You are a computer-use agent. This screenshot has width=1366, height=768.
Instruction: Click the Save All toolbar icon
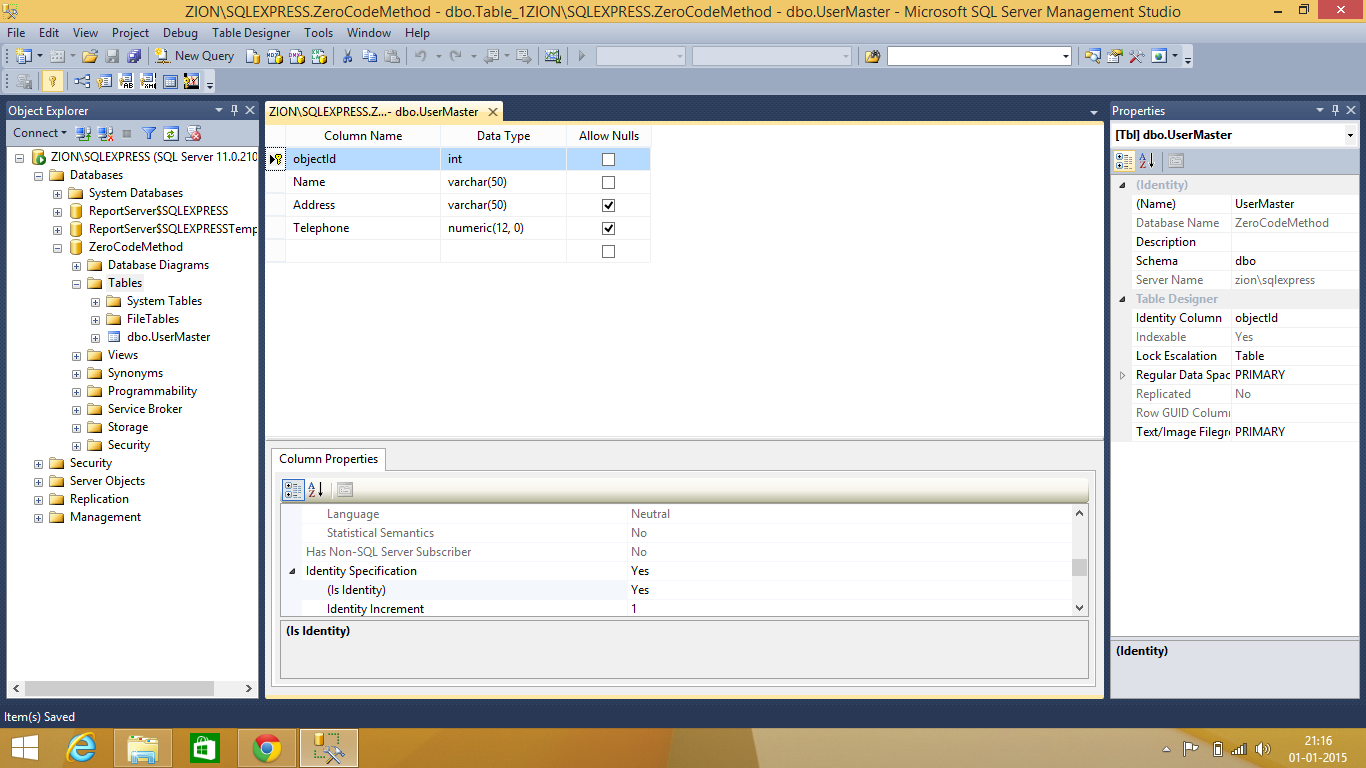coord(133,56)
